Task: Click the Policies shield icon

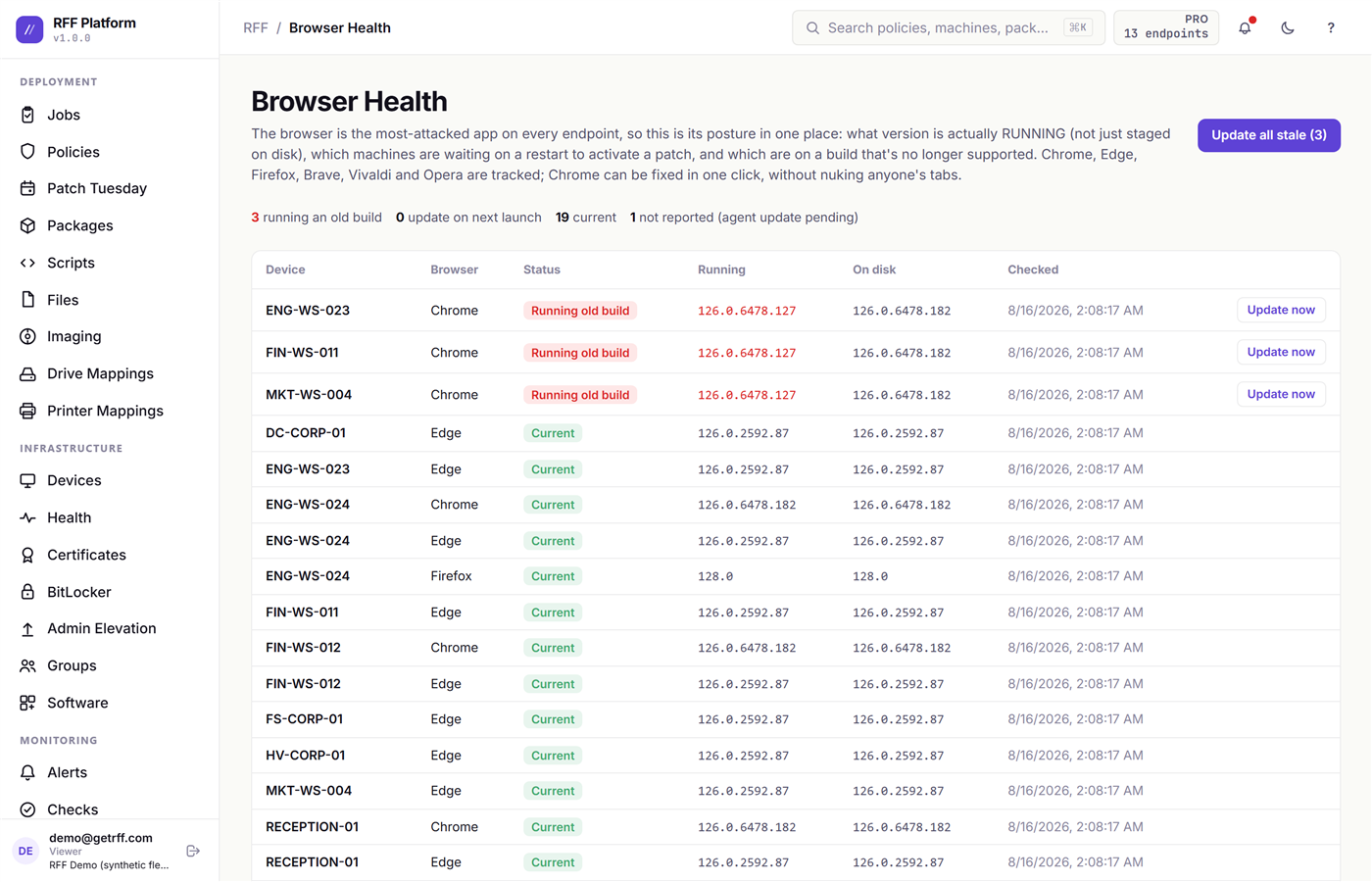Action: click(27, 152)
